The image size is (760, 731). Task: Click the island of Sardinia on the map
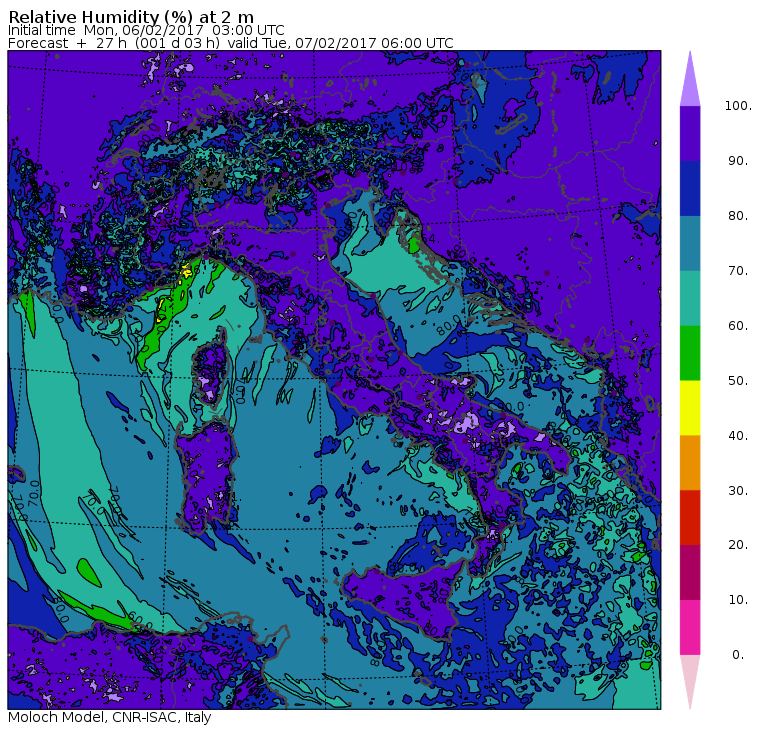tap(206, 477)
